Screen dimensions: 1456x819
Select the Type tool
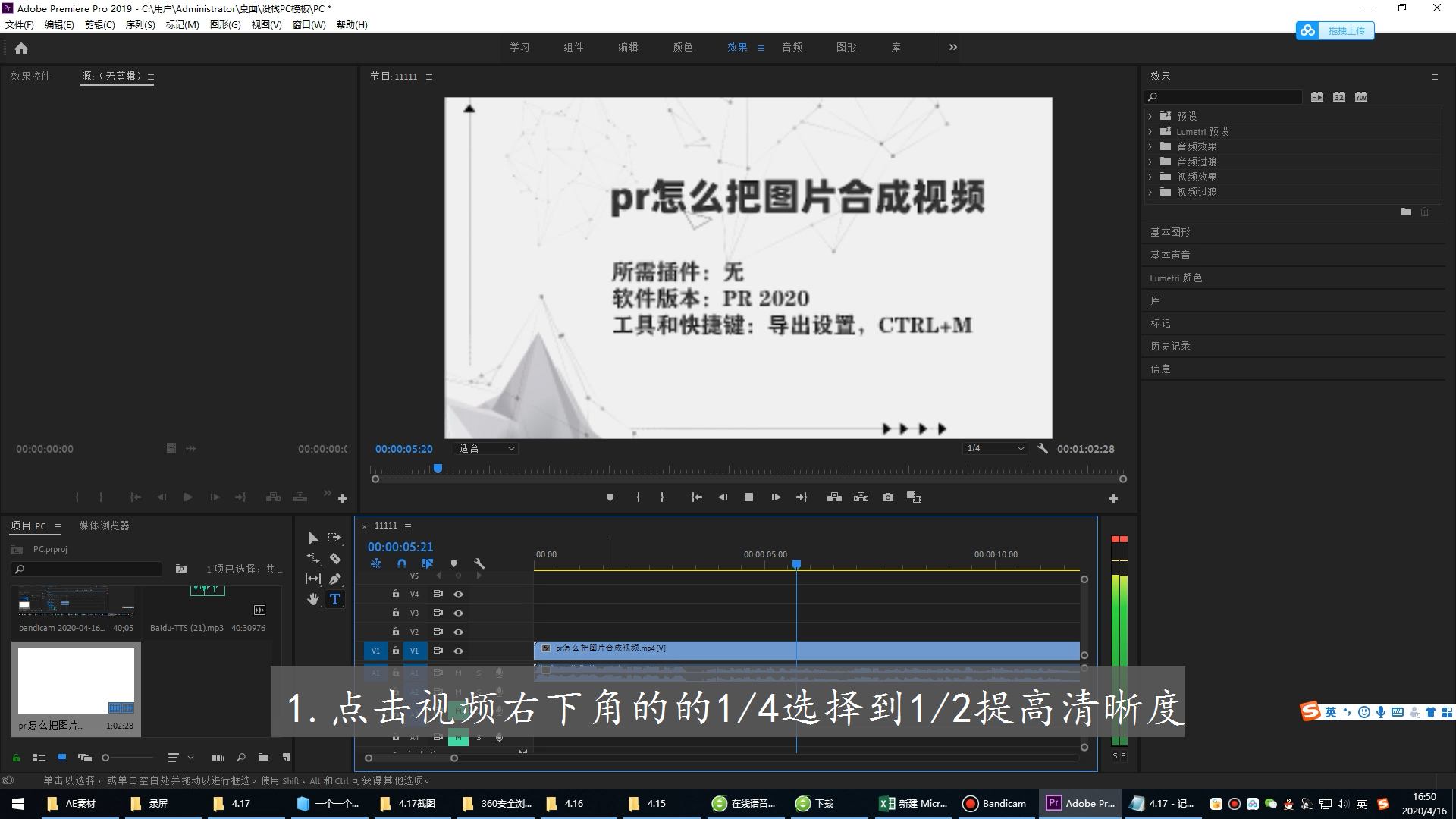click(335, 599)
